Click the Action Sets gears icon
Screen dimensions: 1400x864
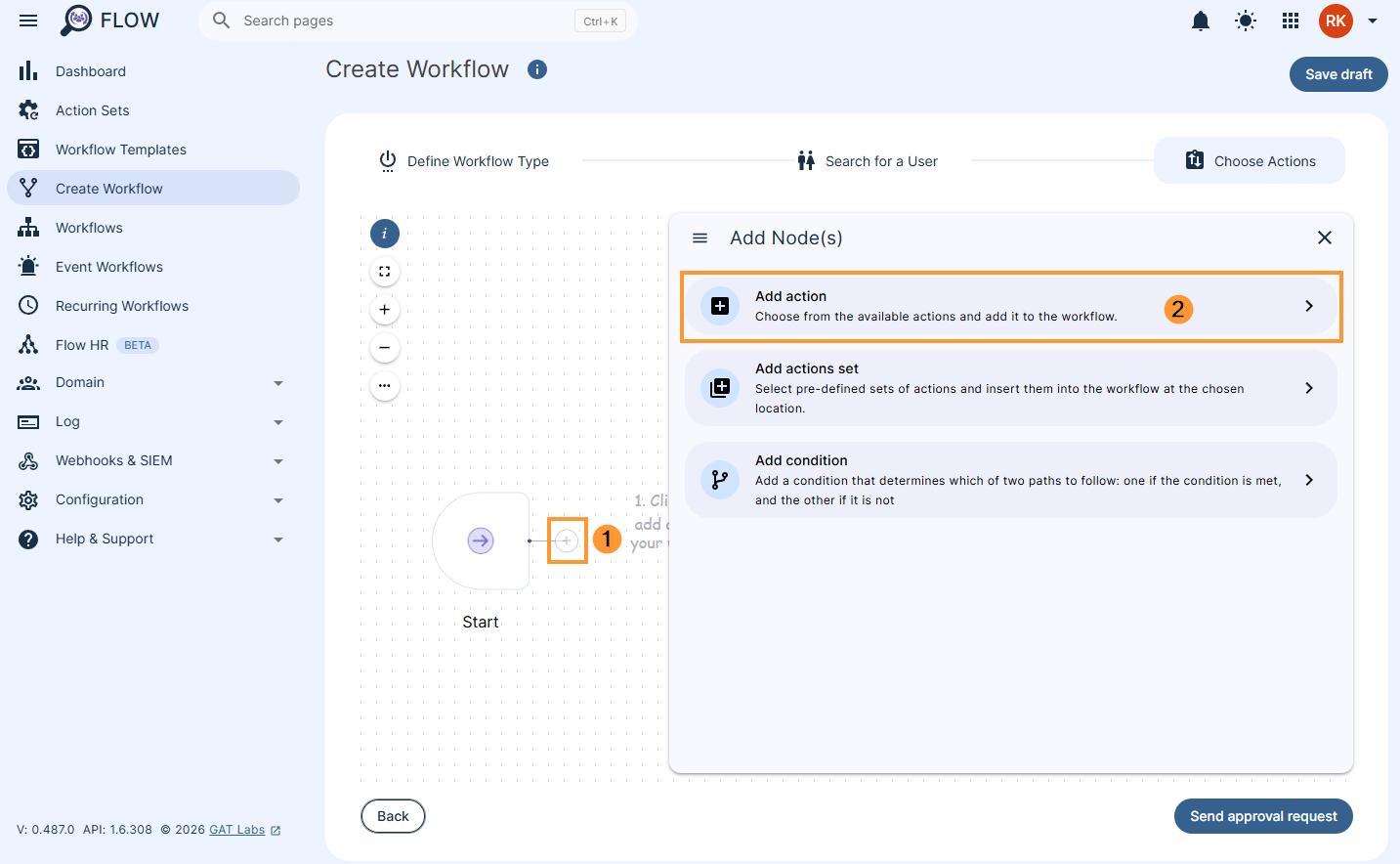click(28, 109)
